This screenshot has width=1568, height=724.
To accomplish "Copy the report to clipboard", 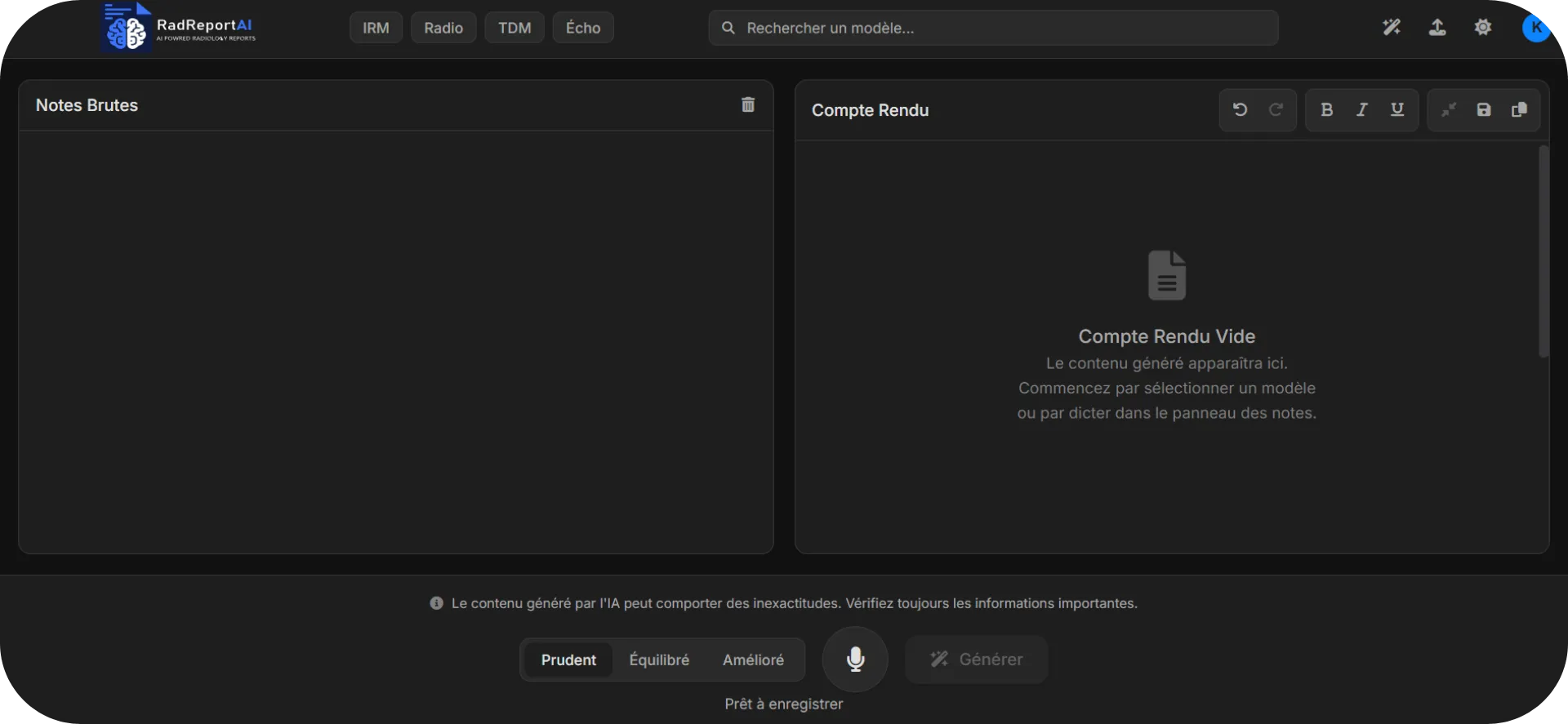I will pos(1519,109).
